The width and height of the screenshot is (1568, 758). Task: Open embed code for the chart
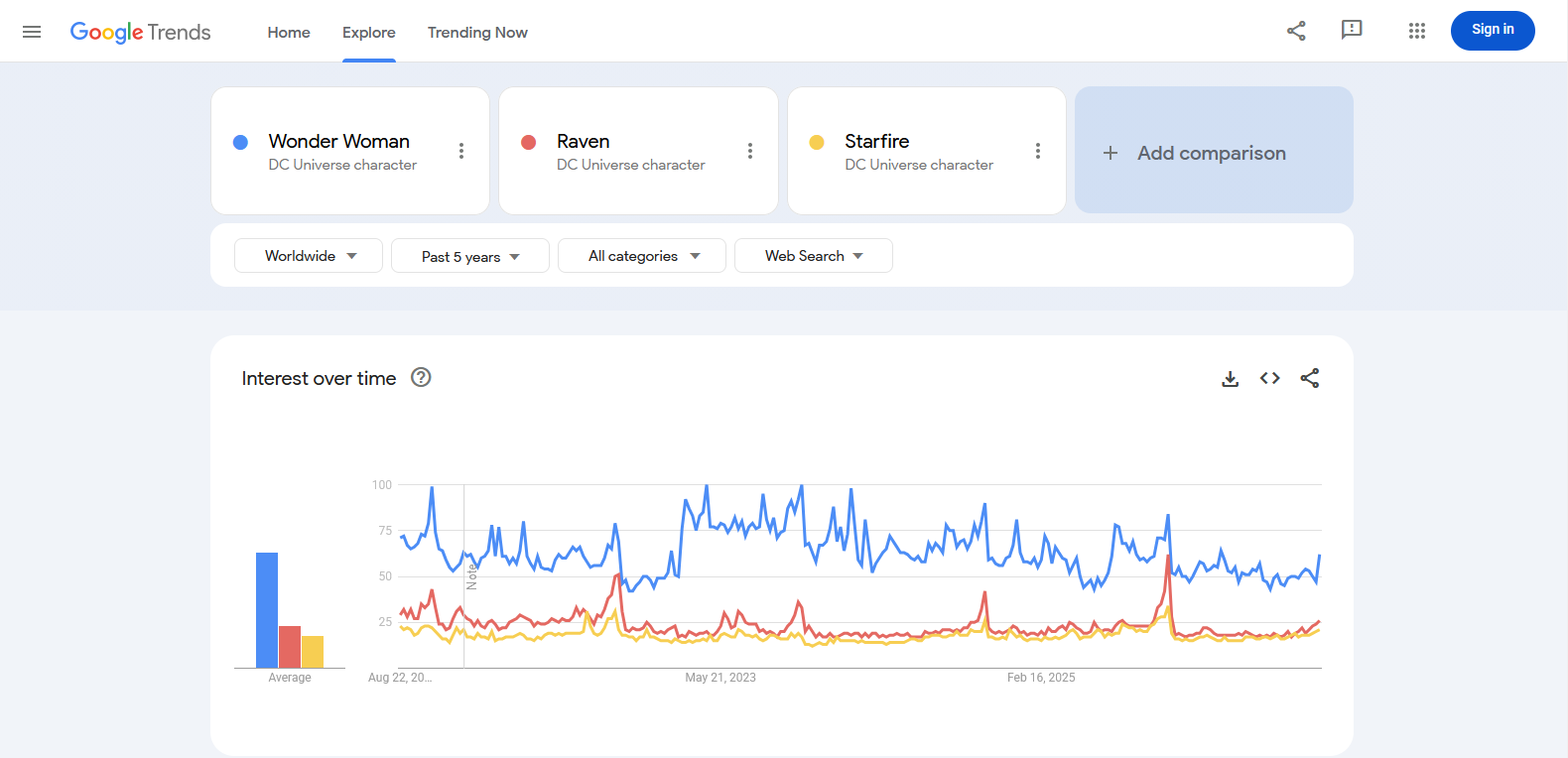coord(1270,378)
